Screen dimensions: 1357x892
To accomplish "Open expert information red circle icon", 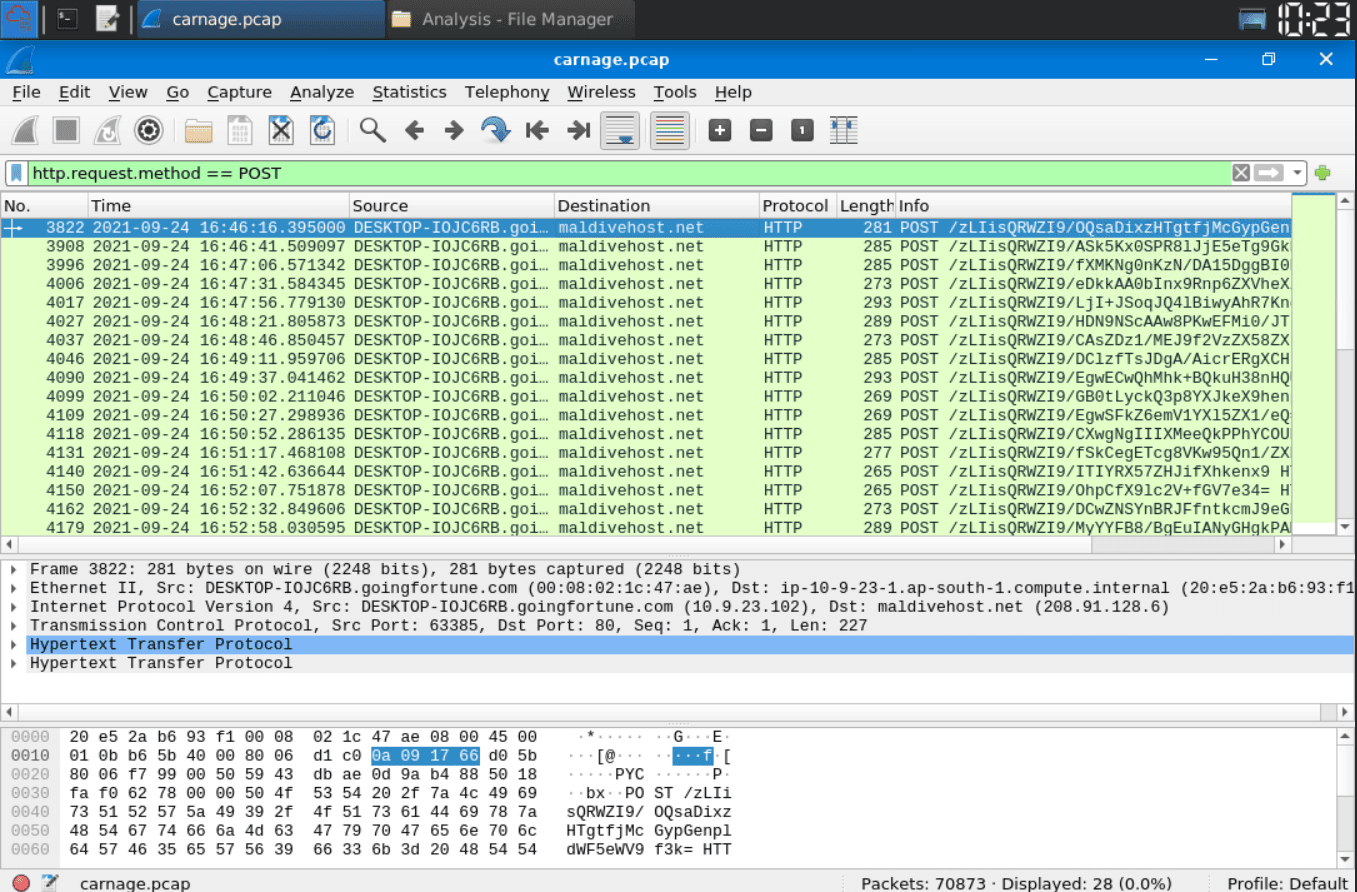I will pyautogui.click(x=21, y=883).
